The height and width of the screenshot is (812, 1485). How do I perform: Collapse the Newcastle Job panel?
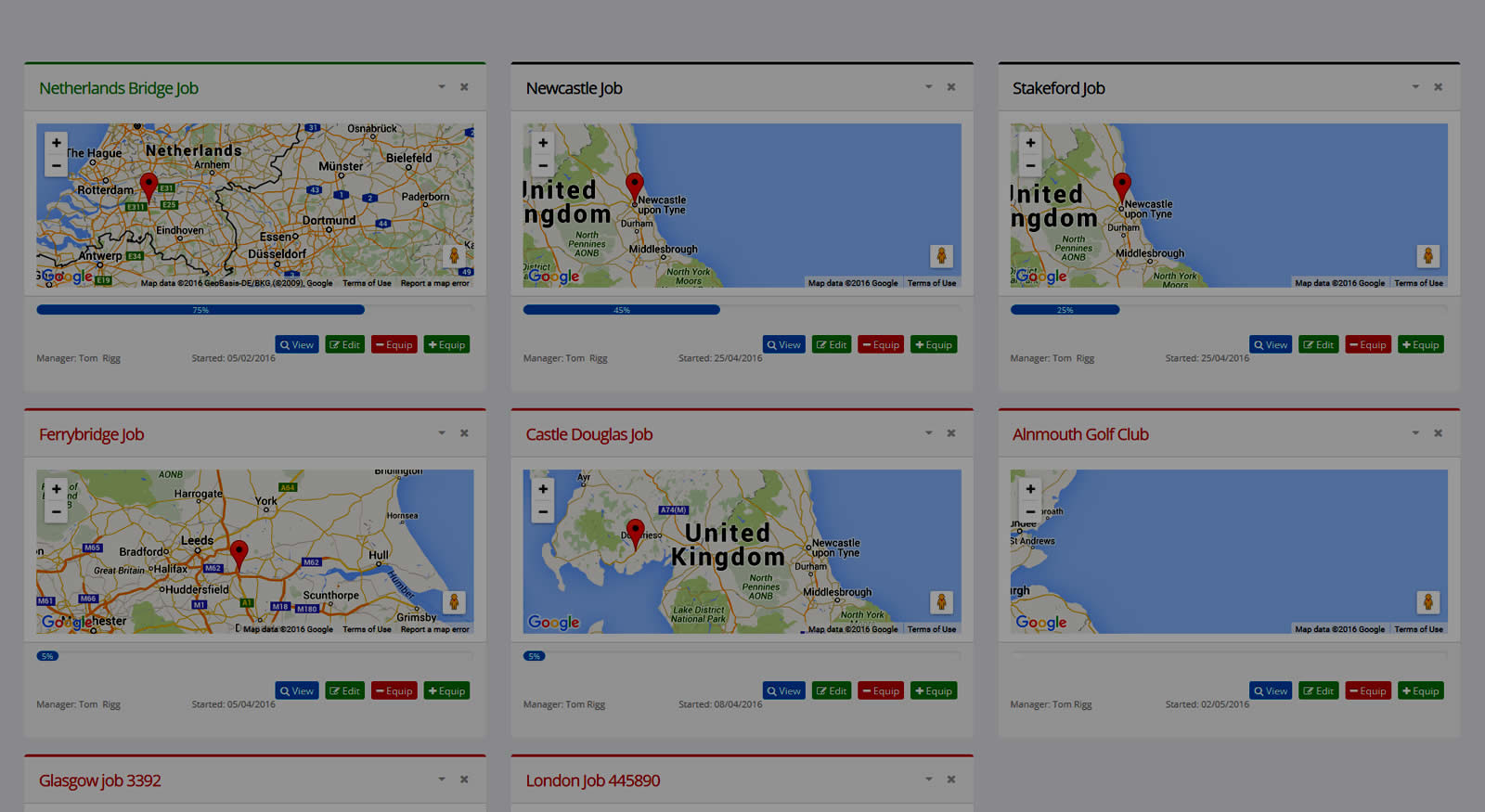928,87
